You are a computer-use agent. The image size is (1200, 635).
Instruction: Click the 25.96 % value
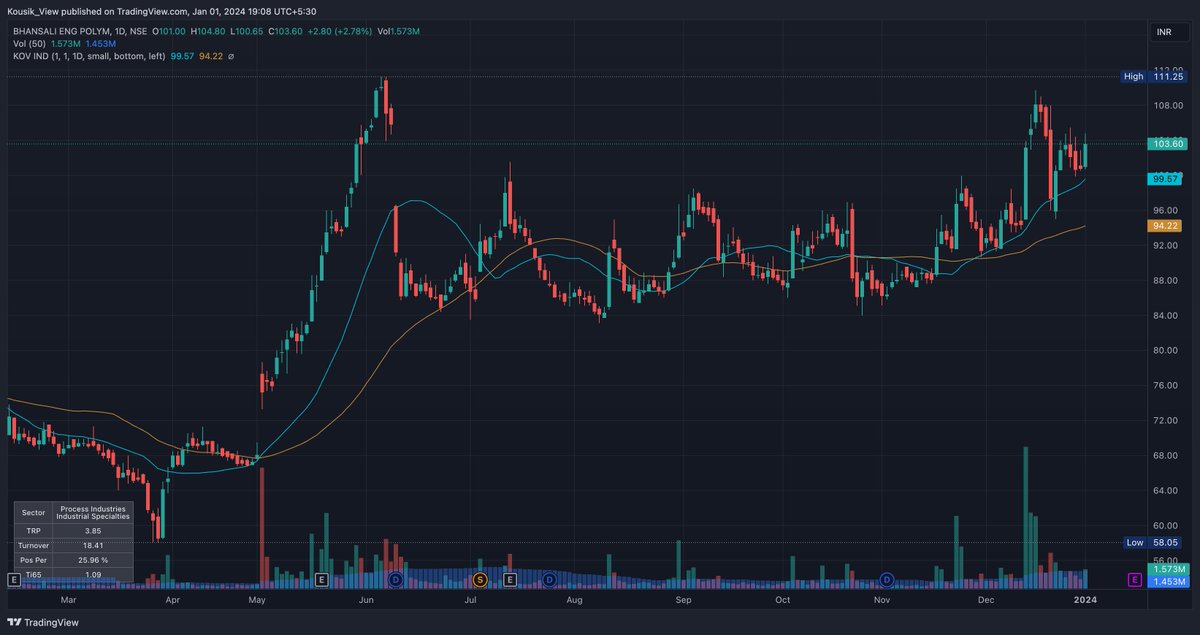[x=93, y=560]
